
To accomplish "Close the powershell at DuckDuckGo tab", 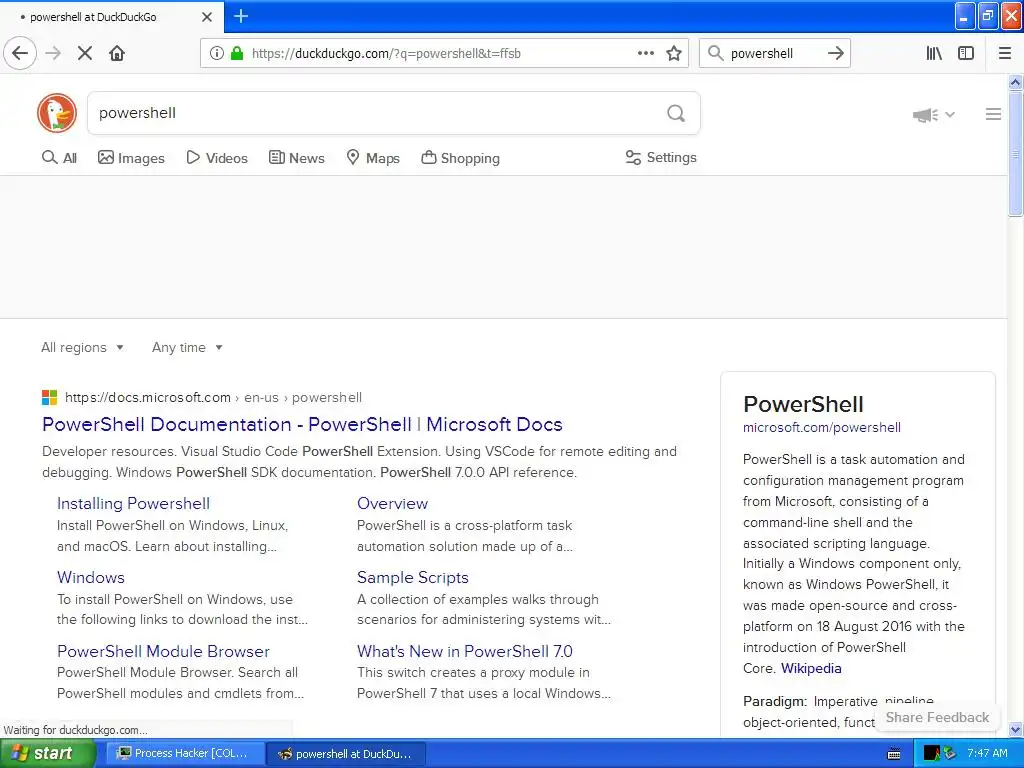I will click(207, 17).
